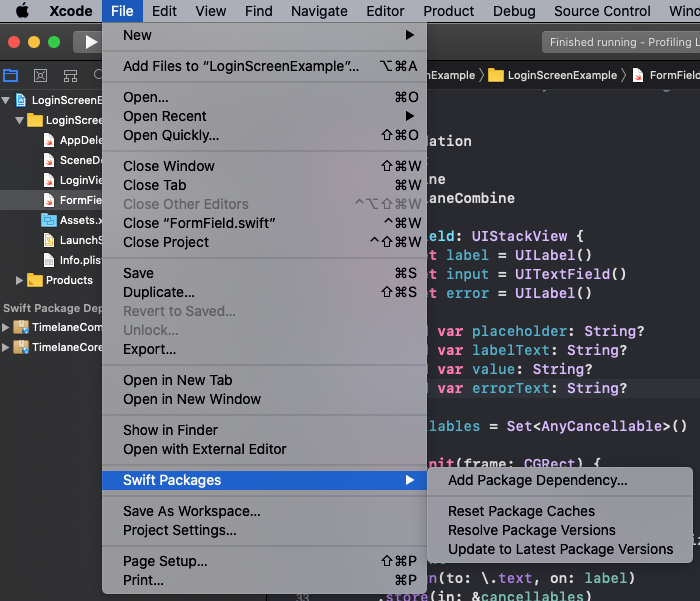The image size is (700, 601).
Task: Select the LaunchScreen storyboard file icon
Action: (49, 240)
